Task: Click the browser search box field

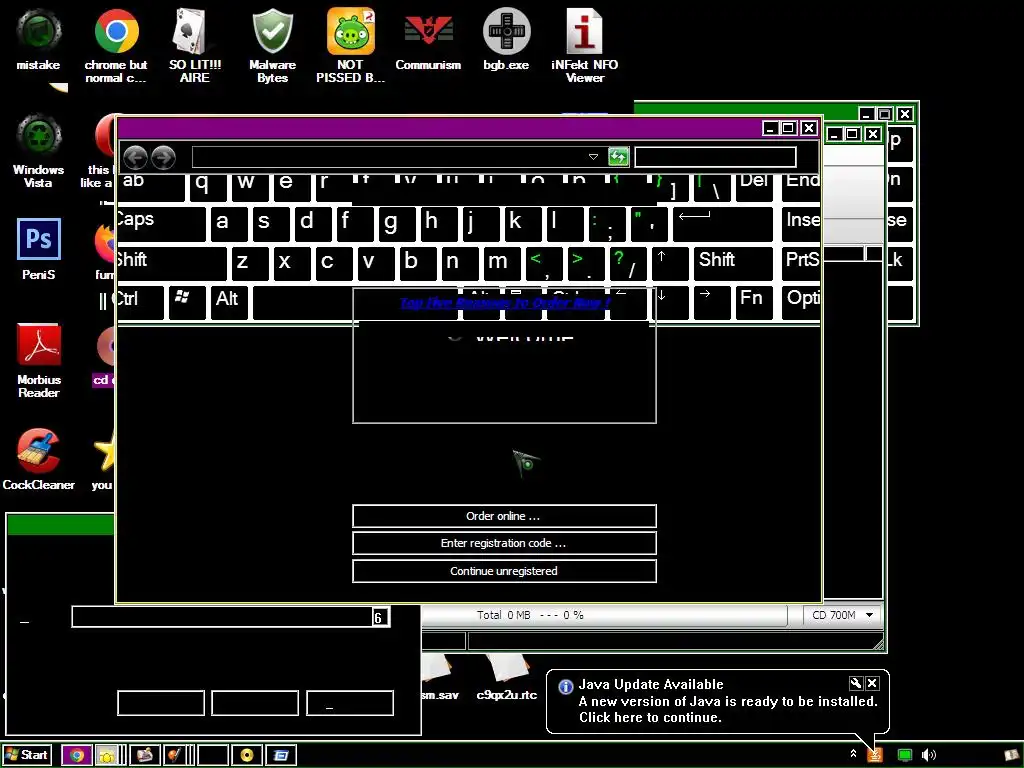Action: point(716,157)
